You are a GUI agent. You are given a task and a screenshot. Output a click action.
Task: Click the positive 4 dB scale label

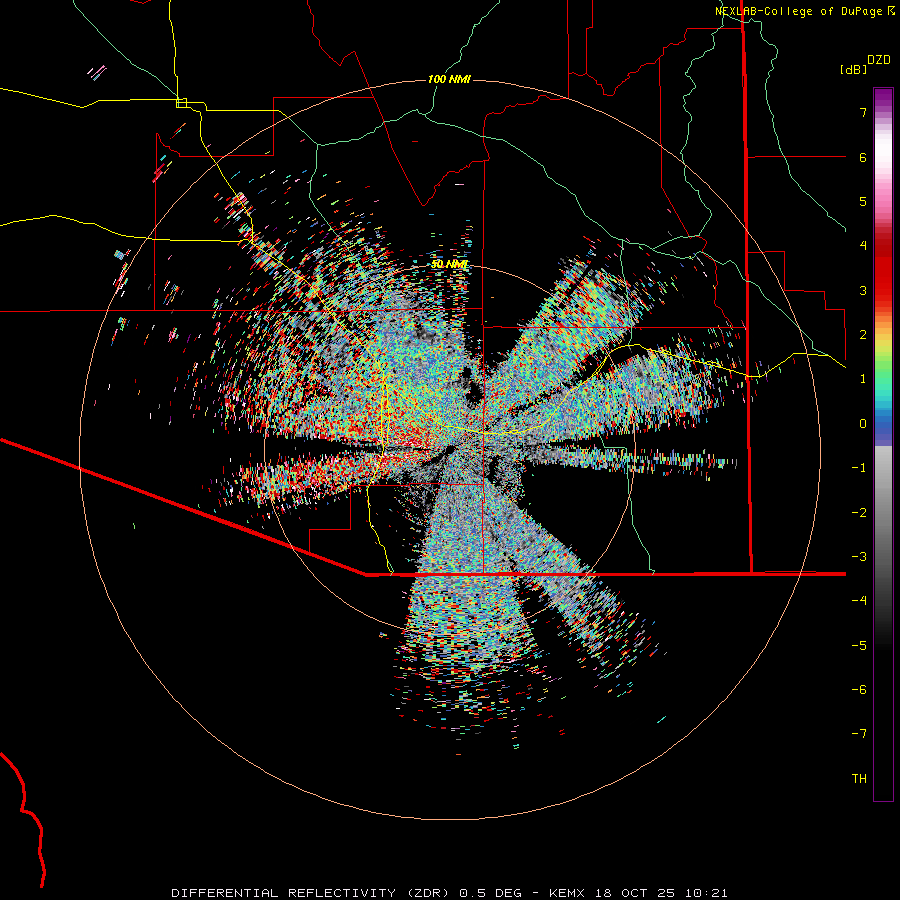pyautogui.click(x=863, y=246)
